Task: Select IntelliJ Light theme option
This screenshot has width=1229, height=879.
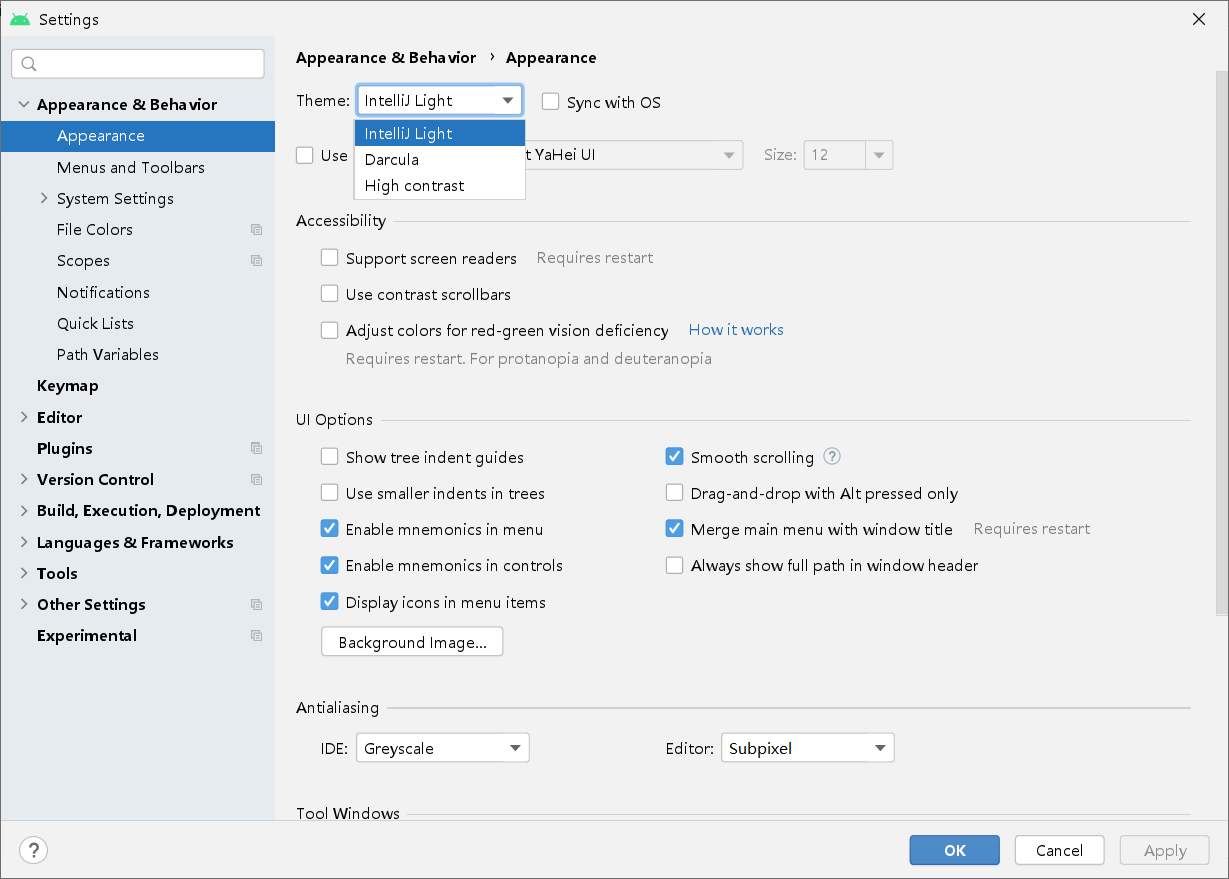Action: point(440,133)
